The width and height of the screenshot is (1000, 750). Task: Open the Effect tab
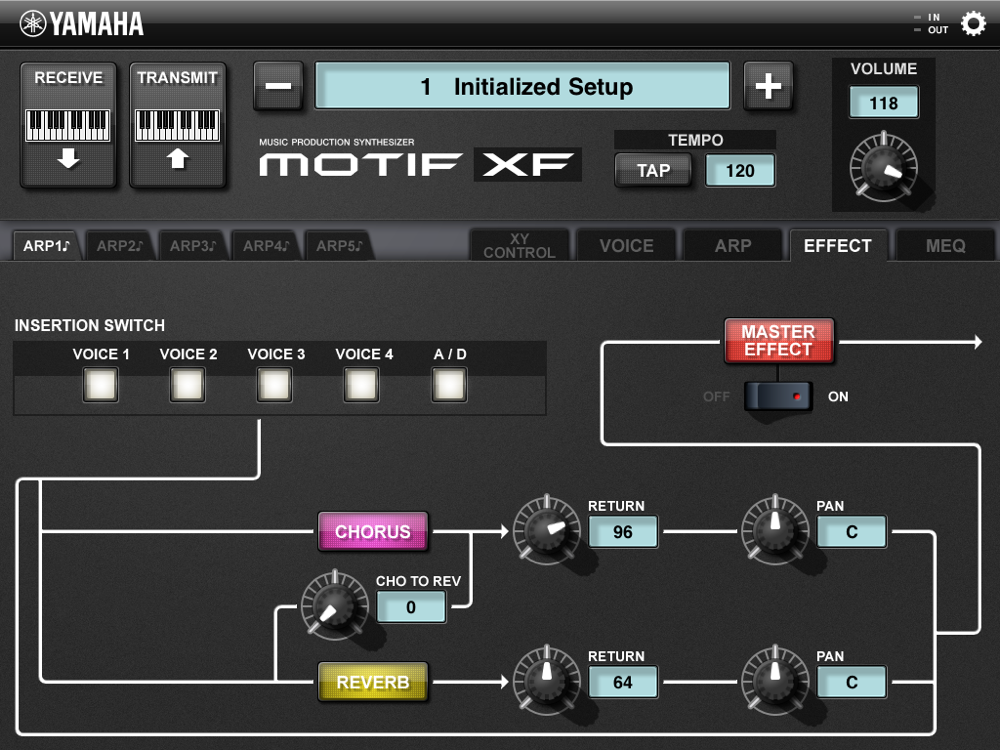[838, 246]
